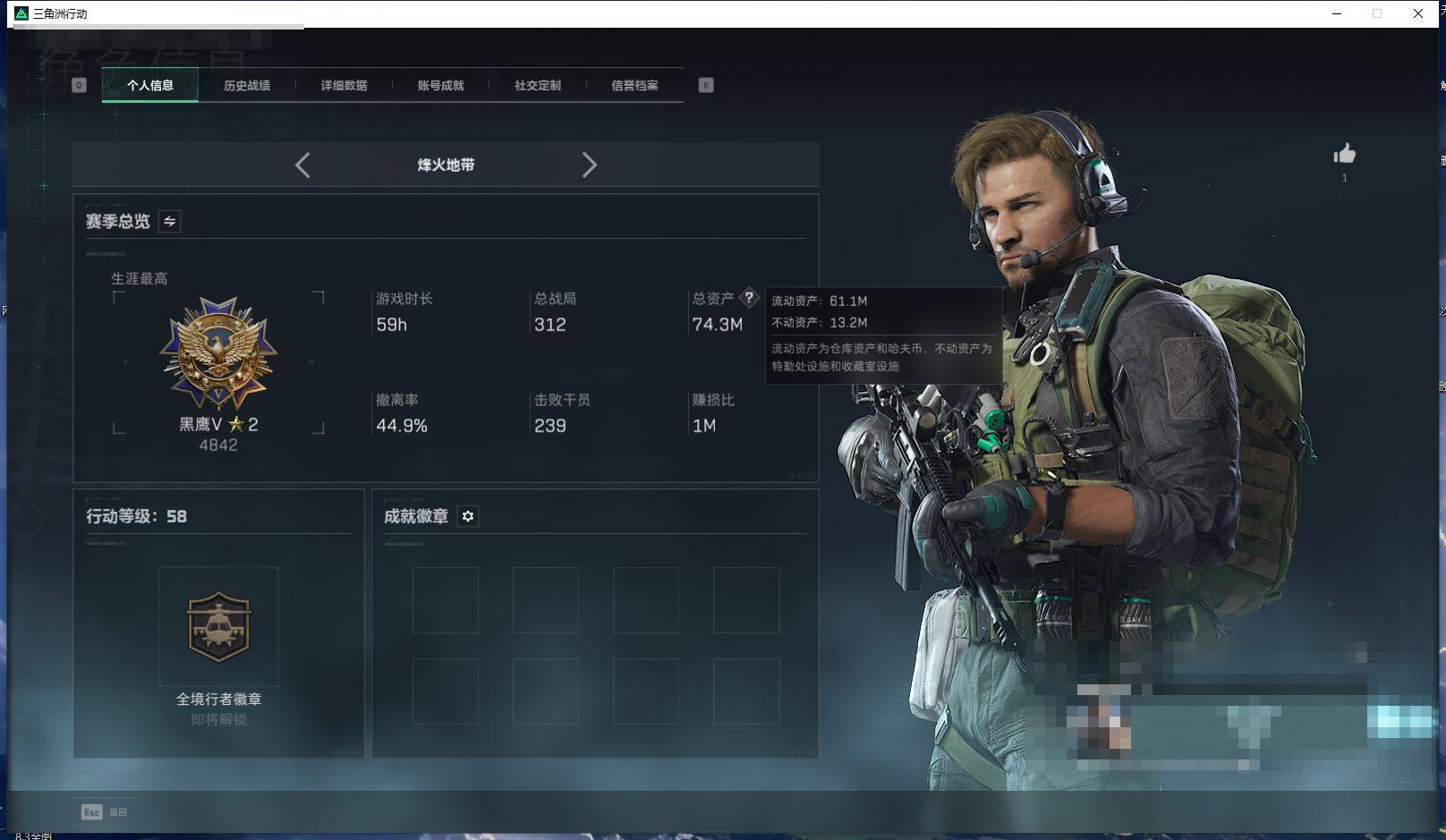This screenshot has height=840, width=1446.
Task: Click the 即将解锁 status text
Action: coord(218,719)
